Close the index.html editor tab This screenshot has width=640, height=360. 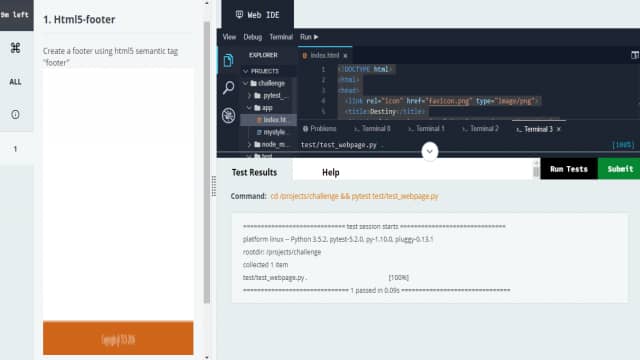pyautogui.click(x=345, y=56)
